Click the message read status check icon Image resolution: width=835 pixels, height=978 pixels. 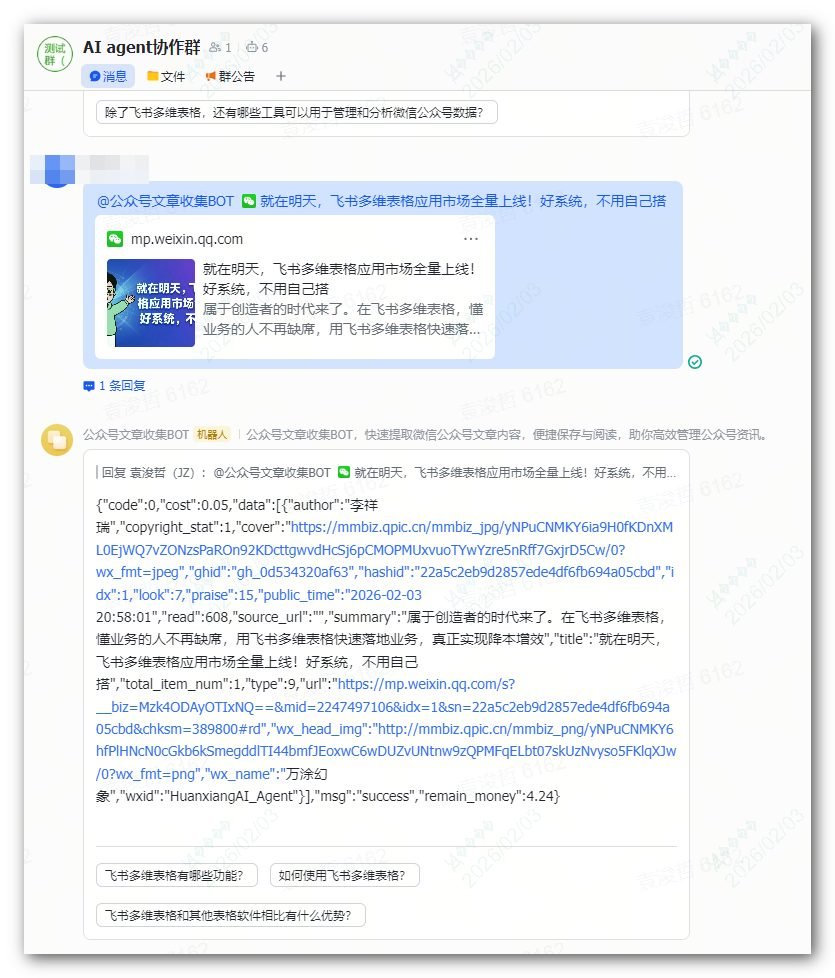pyautogui.click(x=695, y=362)
